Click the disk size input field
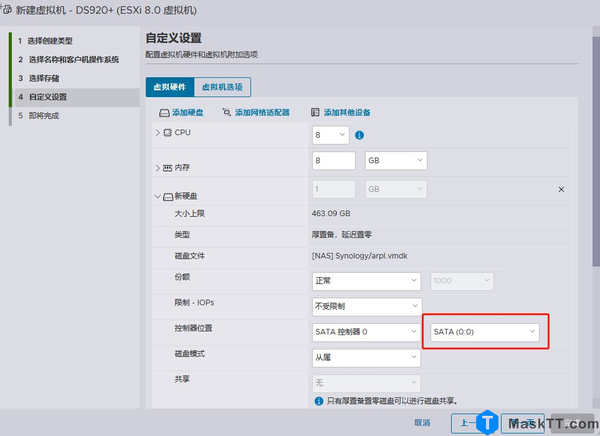The width and height of the screenshot is (600, 436). 334,189
